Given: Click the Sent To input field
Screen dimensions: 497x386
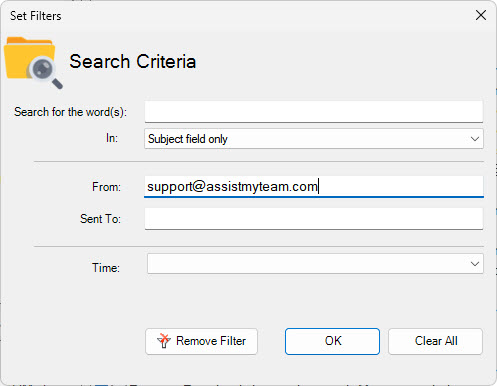Looking at the screenshot, I should pyautogui.click(x=314, y=219).
